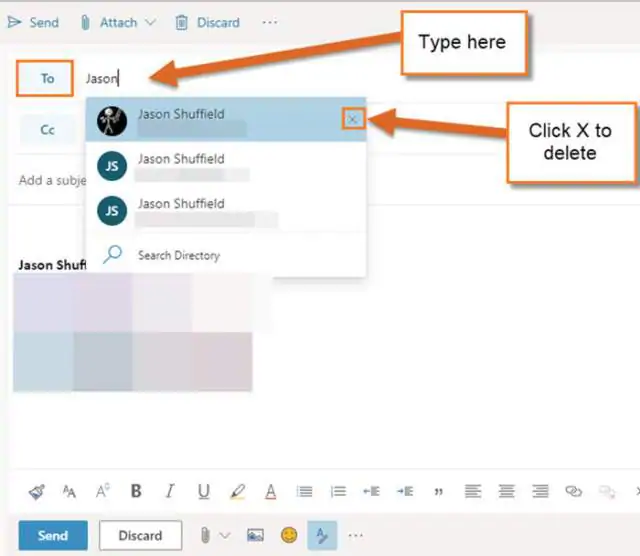Image resolution: width=640 pixels, height=556 pixels.
Task: Click Discard with trash icon at top
Action: [207, 22]
